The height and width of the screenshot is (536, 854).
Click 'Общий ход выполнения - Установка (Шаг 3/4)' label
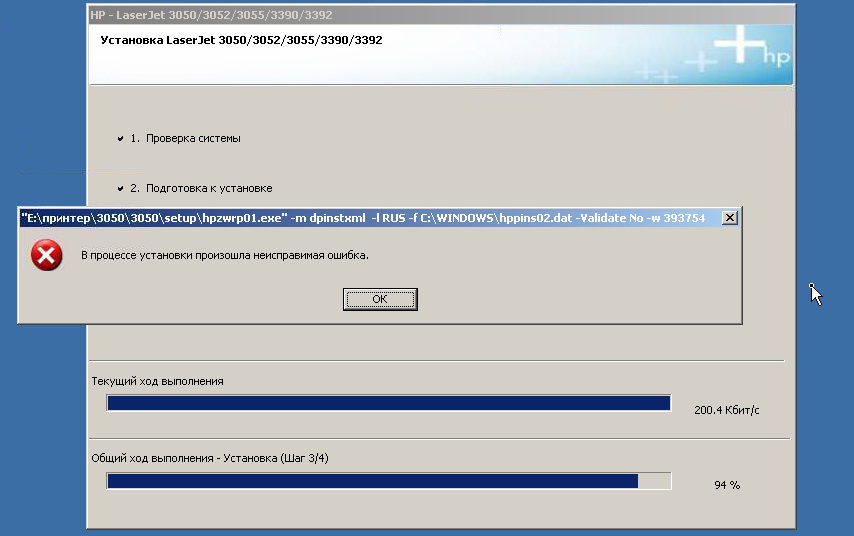[x=210, y=458]
